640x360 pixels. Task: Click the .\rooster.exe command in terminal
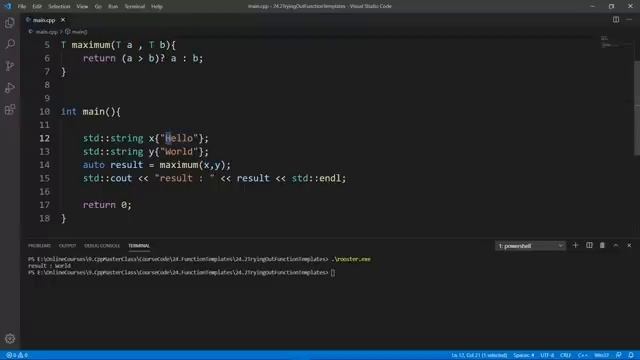click(351, 259)
